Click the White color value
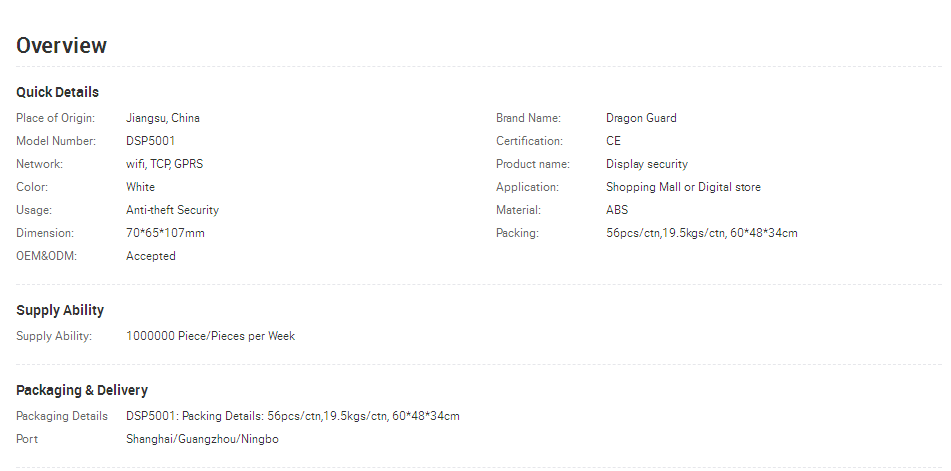 coord(140,187)
